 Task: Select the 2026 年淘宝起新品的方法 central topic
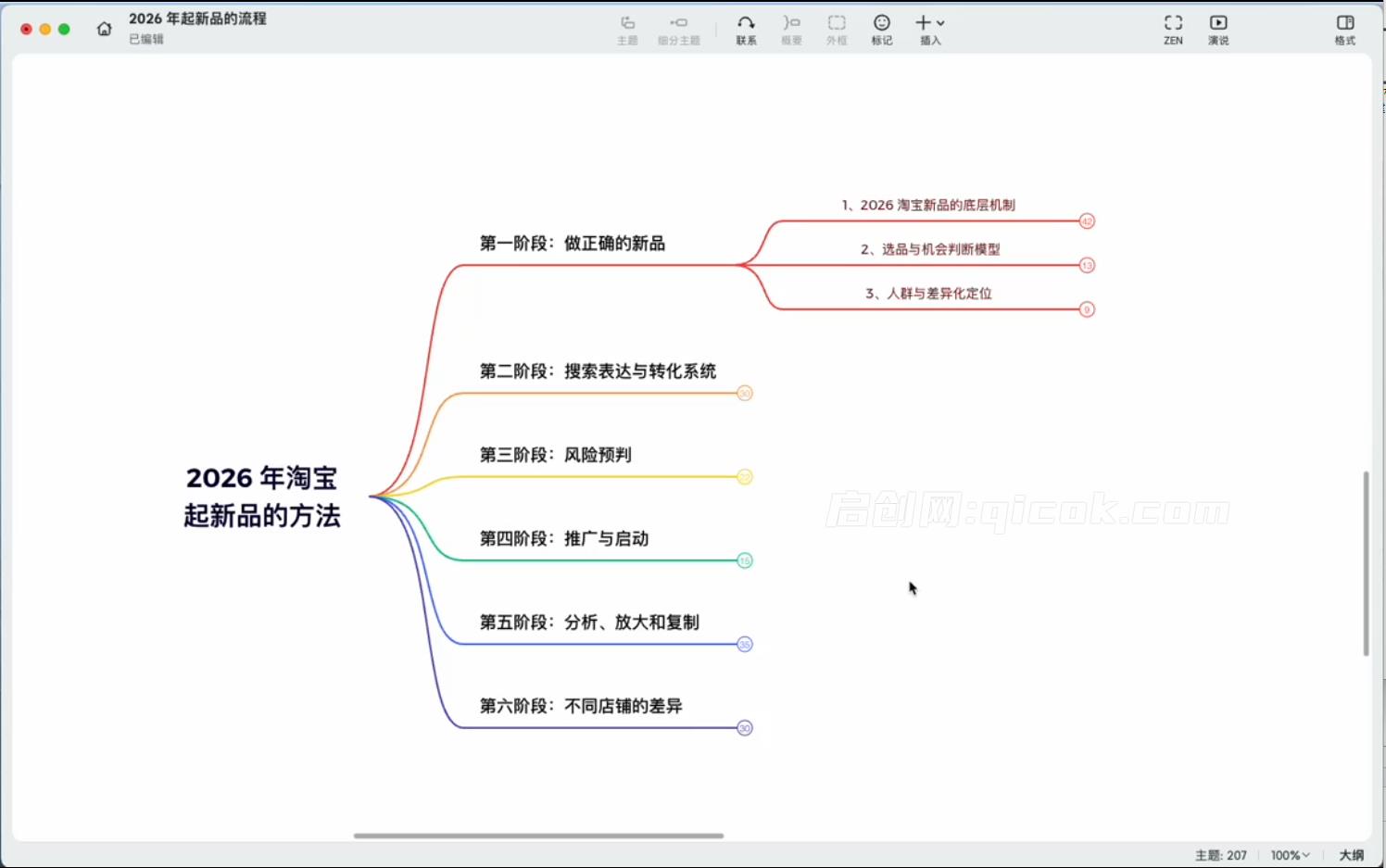pyautogui.click(x=262, y=497)
